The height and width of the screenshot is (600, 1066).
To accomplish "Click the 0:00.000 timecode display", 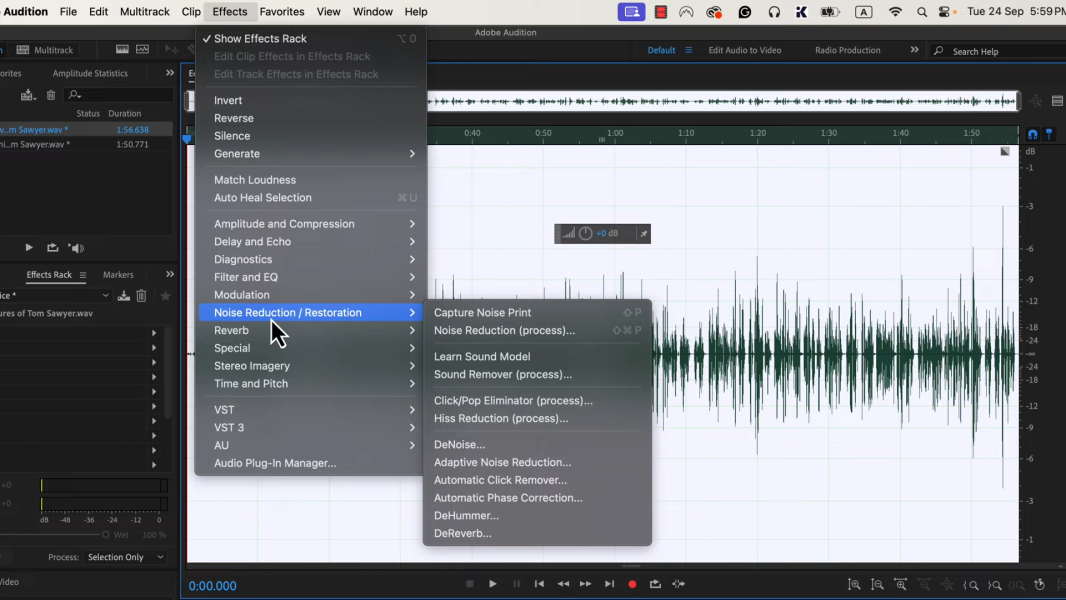I will point(212,586).
